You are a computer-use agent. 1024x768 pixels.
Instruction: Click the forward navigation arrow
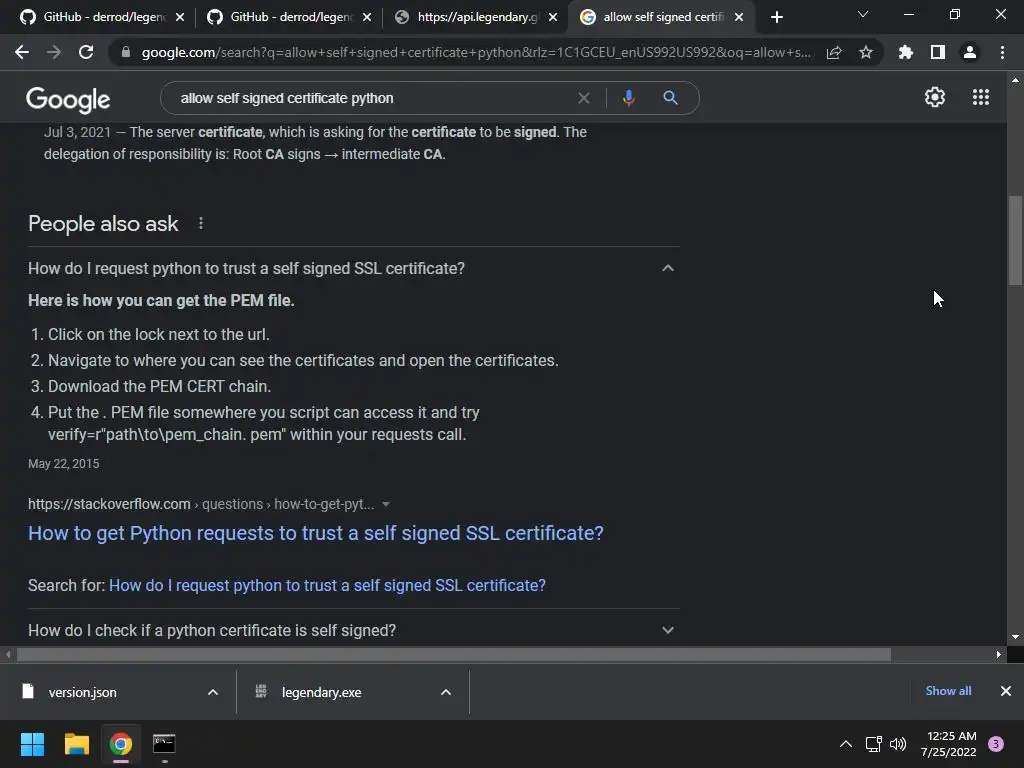click(x=54, y=52)
